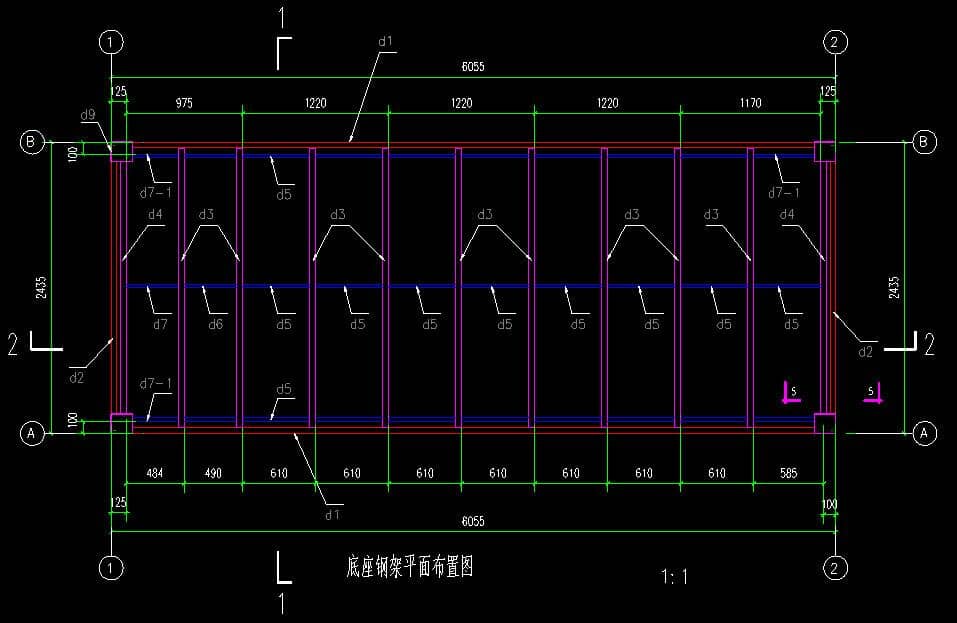957x623 pixels.
Task: Select the d7 member label on middle beam
Action: tap(160, 324)
